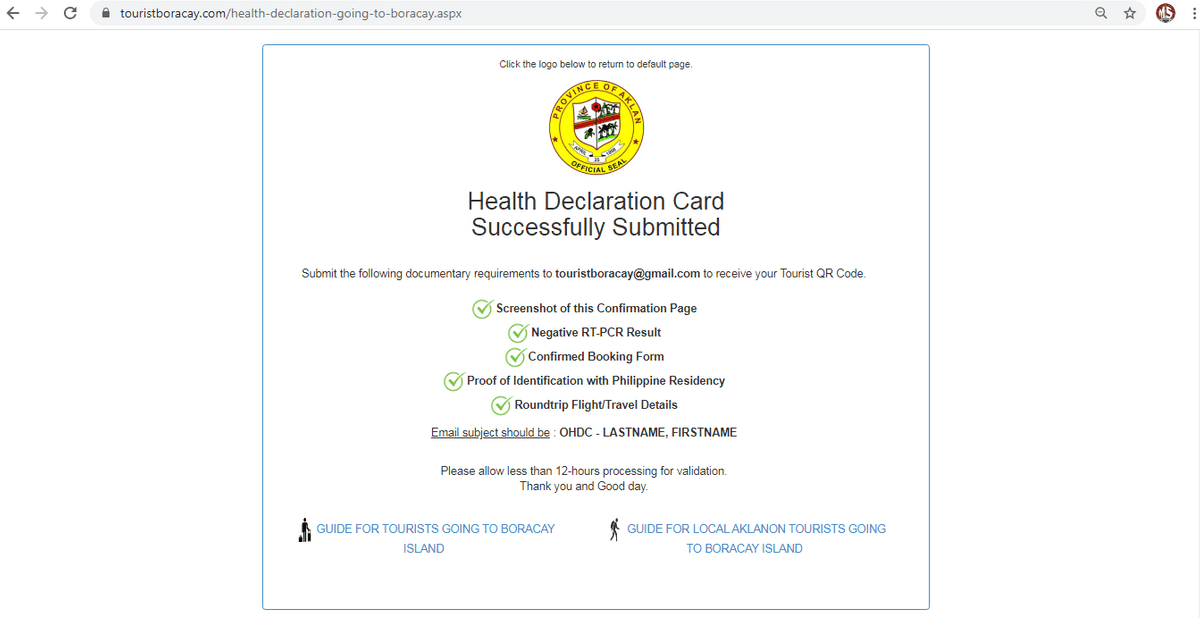The width and height of the screenshot is (1200, 618).
Task: Click the touristboracay@gmail.com email address
Action: pos(627,273)
